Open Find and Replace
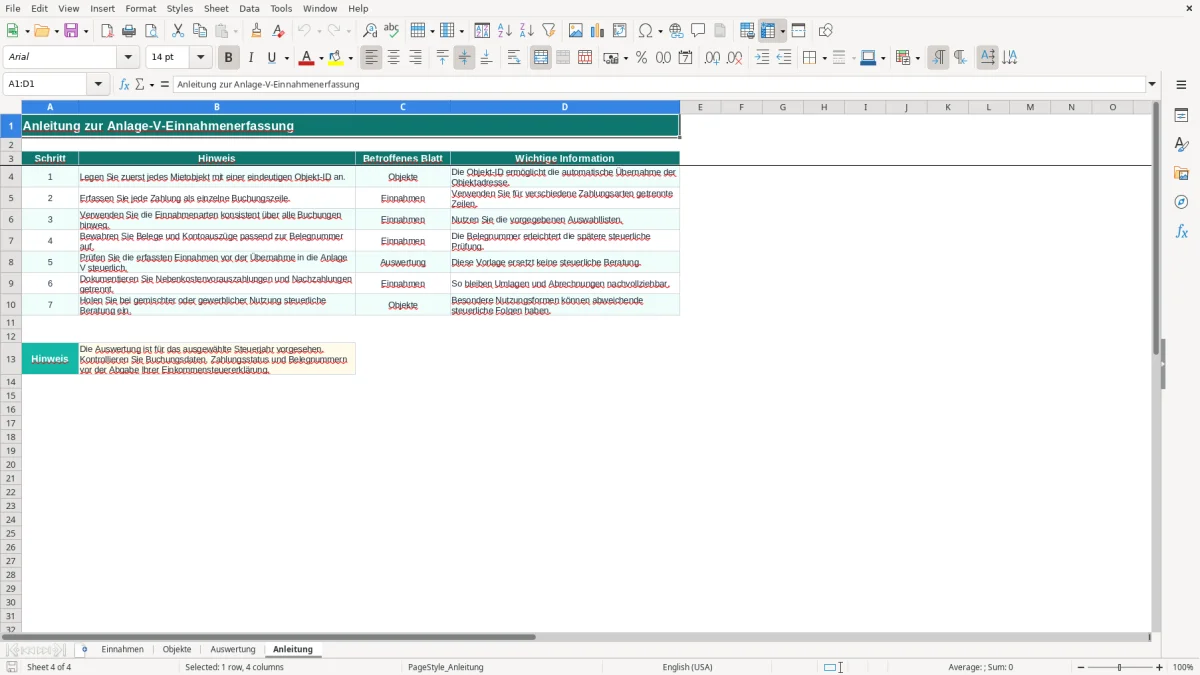This screenshot has width=1200, height=675. (x=370, y=31)
